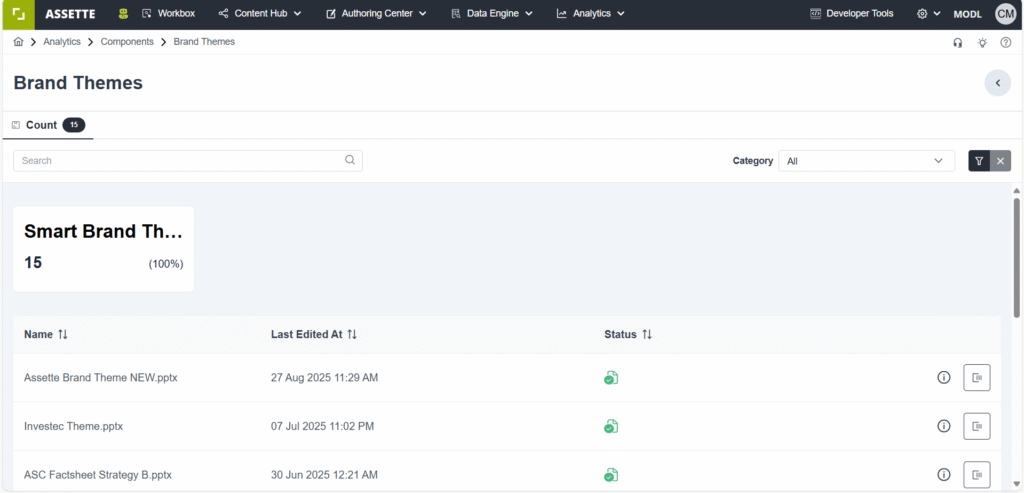
Task: Clear filters with the X button
Action: pyautogui.click(x=1001, y=161)
